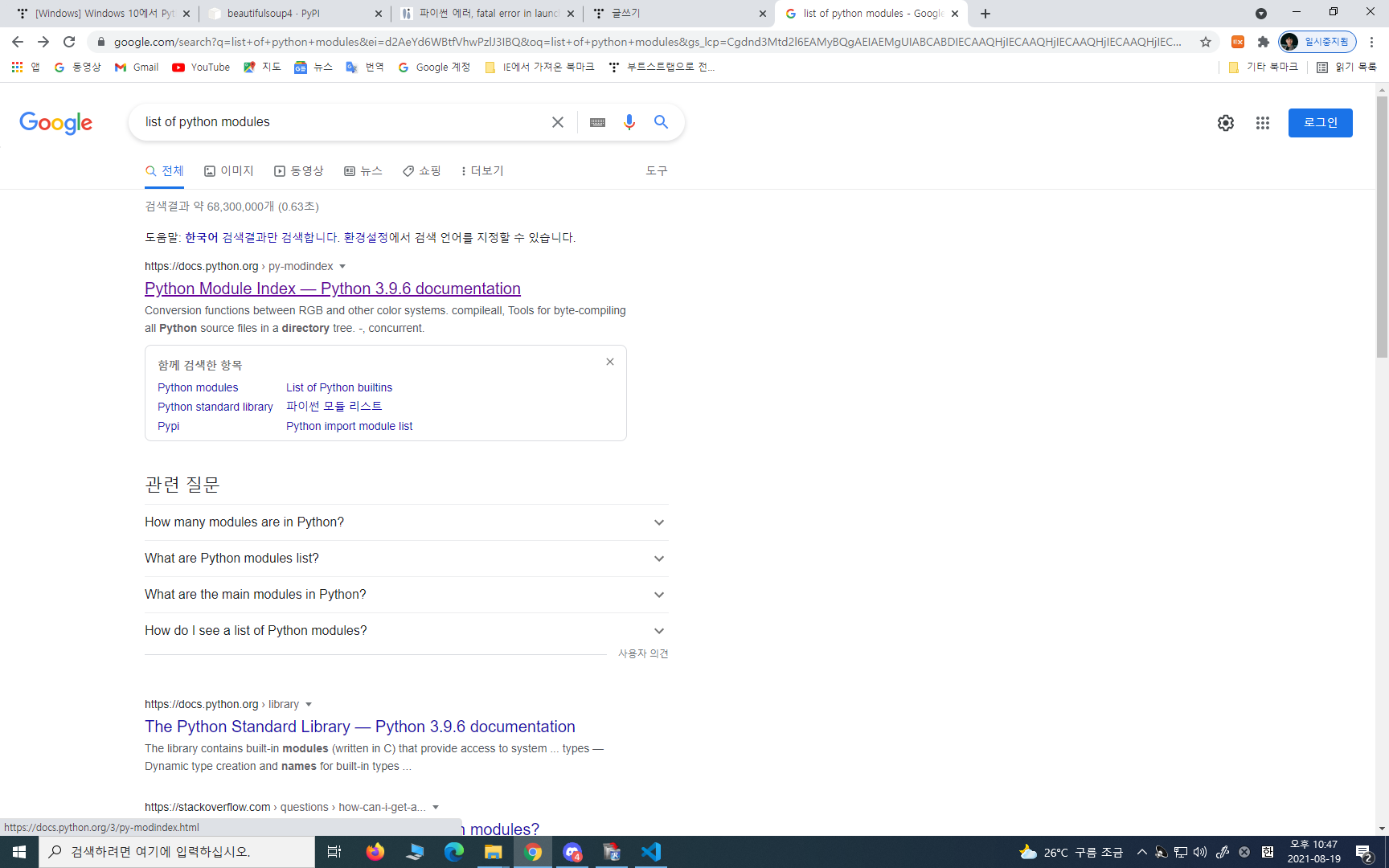The width and height of the screenshot is (1389, 868).
Task: Switch to the 뉴스 news tab
Action: point(363,171)
